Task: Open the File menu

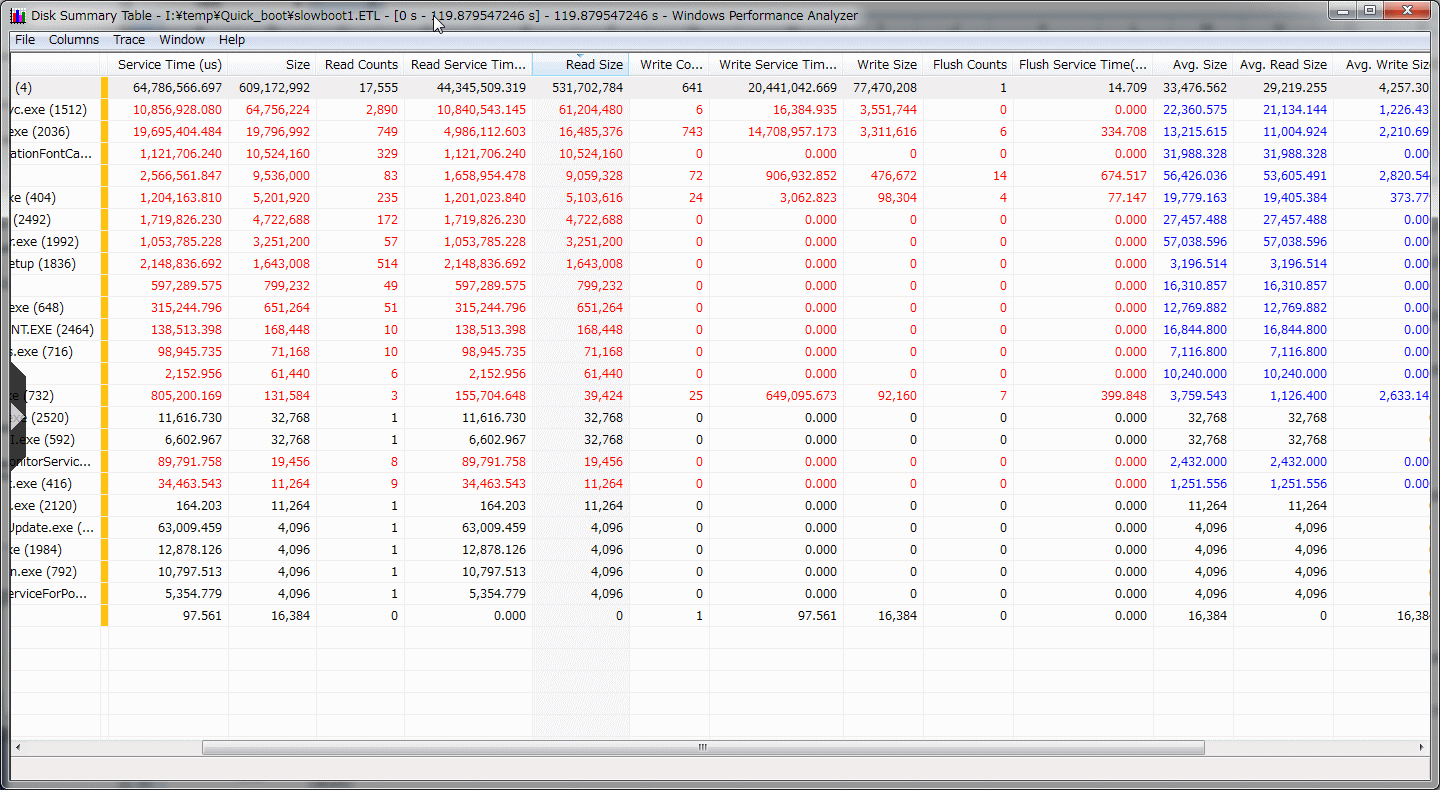Action: pyautogui.click(x=25, y=40)
